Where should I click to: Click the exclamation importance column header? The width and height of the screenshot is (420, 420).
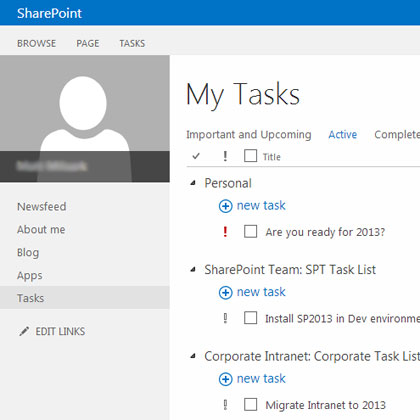pyautogui.click(x=225, y=156)
